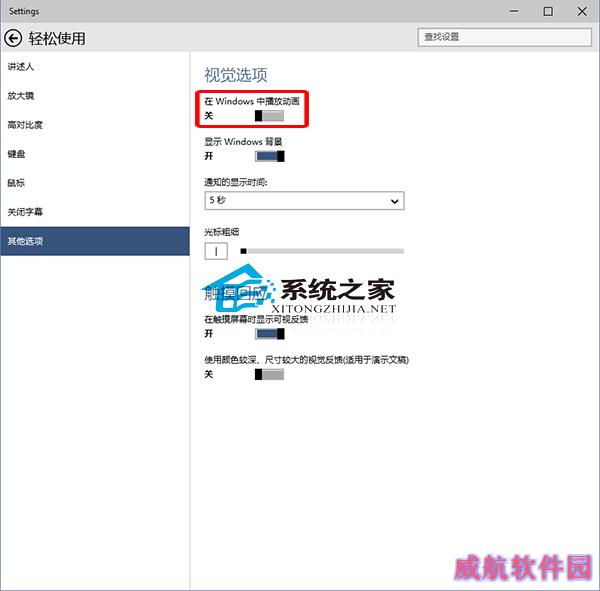Open the 放大镜 section
Viewport: 600px width, 591px height.
coord(95,96)
